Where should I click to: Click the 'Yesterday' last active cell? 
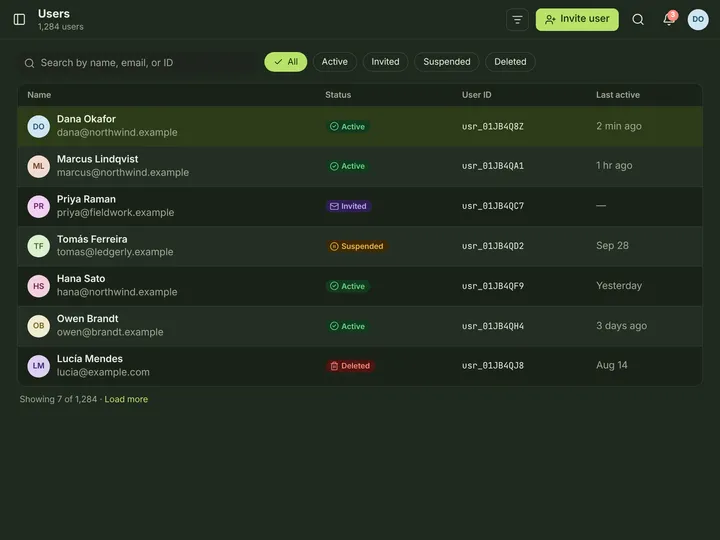[x=619, y=286]
